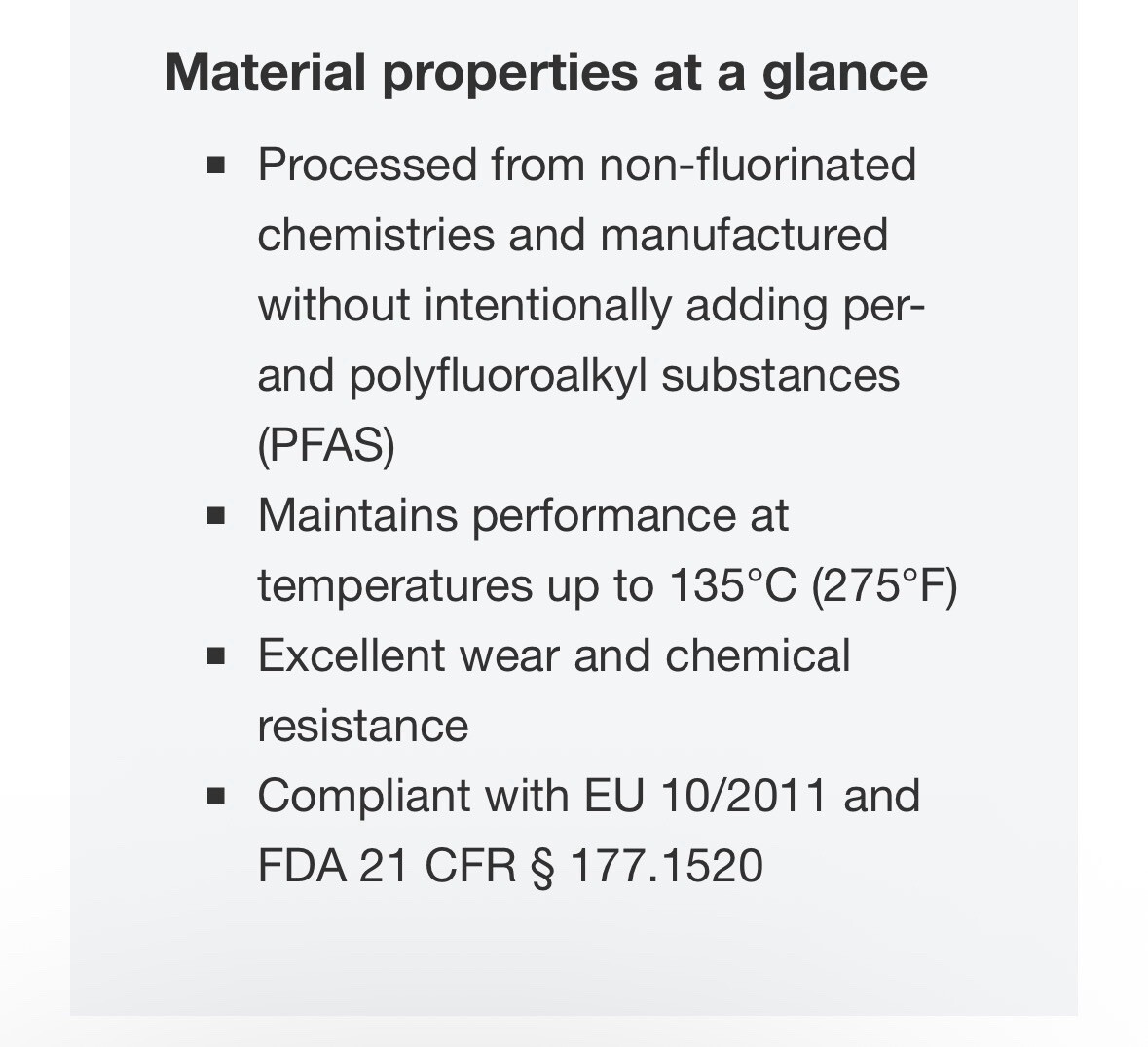Click the text 'Processed from non-fluorinated'
The width and height of the screenshot is (1148, 1047).
point(586,165)
